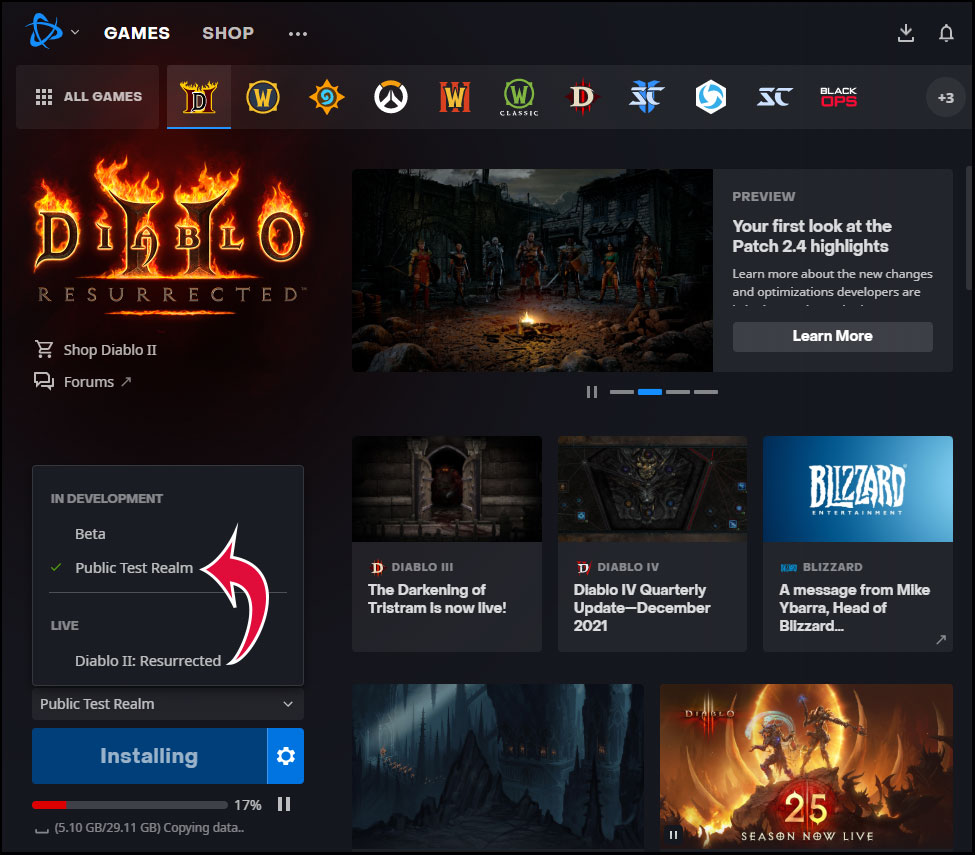Viewport: 975px width, 855px height.
Task: Open the downloads icon
Action: coord(906,33)
